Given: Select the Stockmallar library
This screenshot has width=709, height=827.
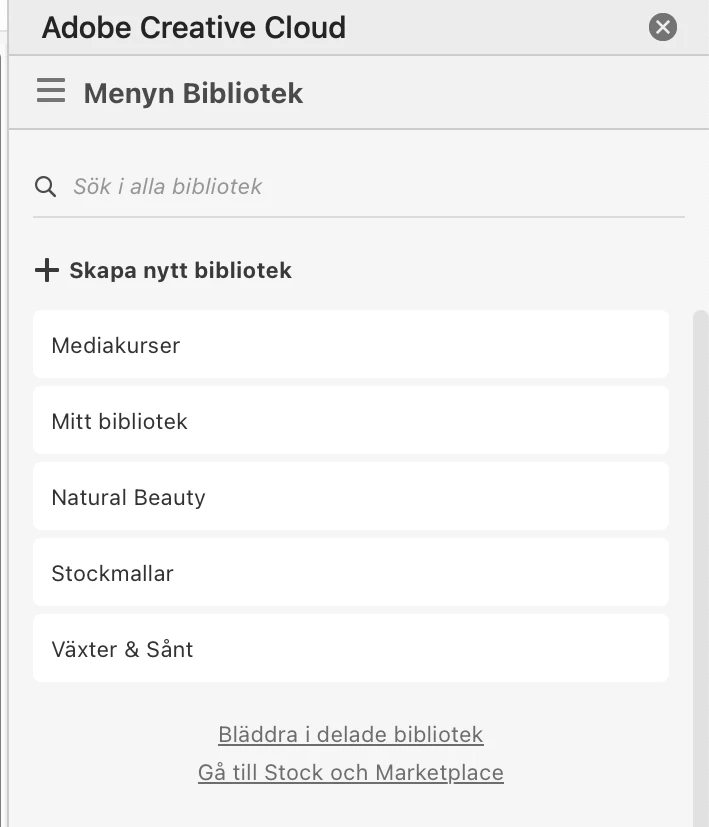Looking at the screenshot, I should [351, 572].
